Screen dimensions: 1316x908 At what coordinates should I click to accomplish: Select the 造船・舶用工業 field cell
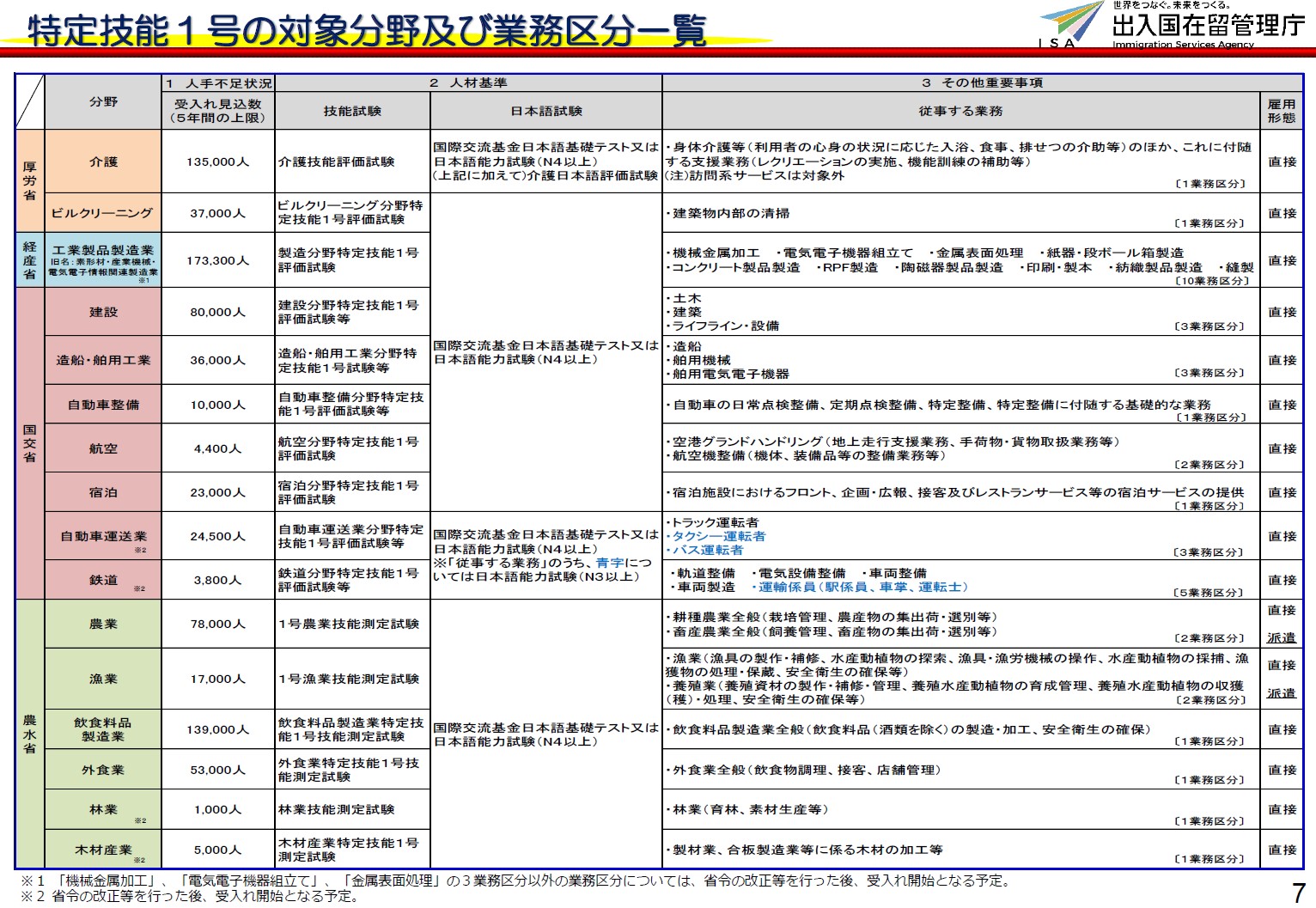click(x=103, y=360)
